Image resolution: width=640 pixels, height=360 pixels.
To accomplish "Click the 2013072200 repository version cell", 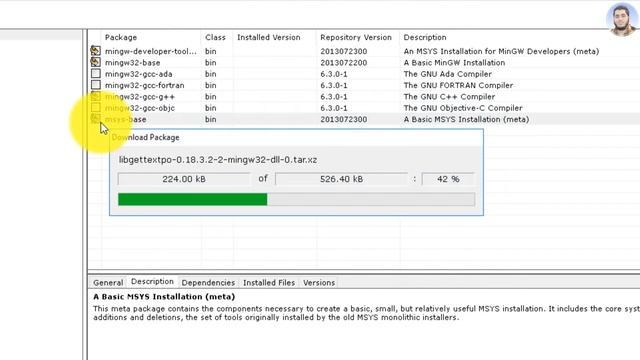I will pos(343,62).
